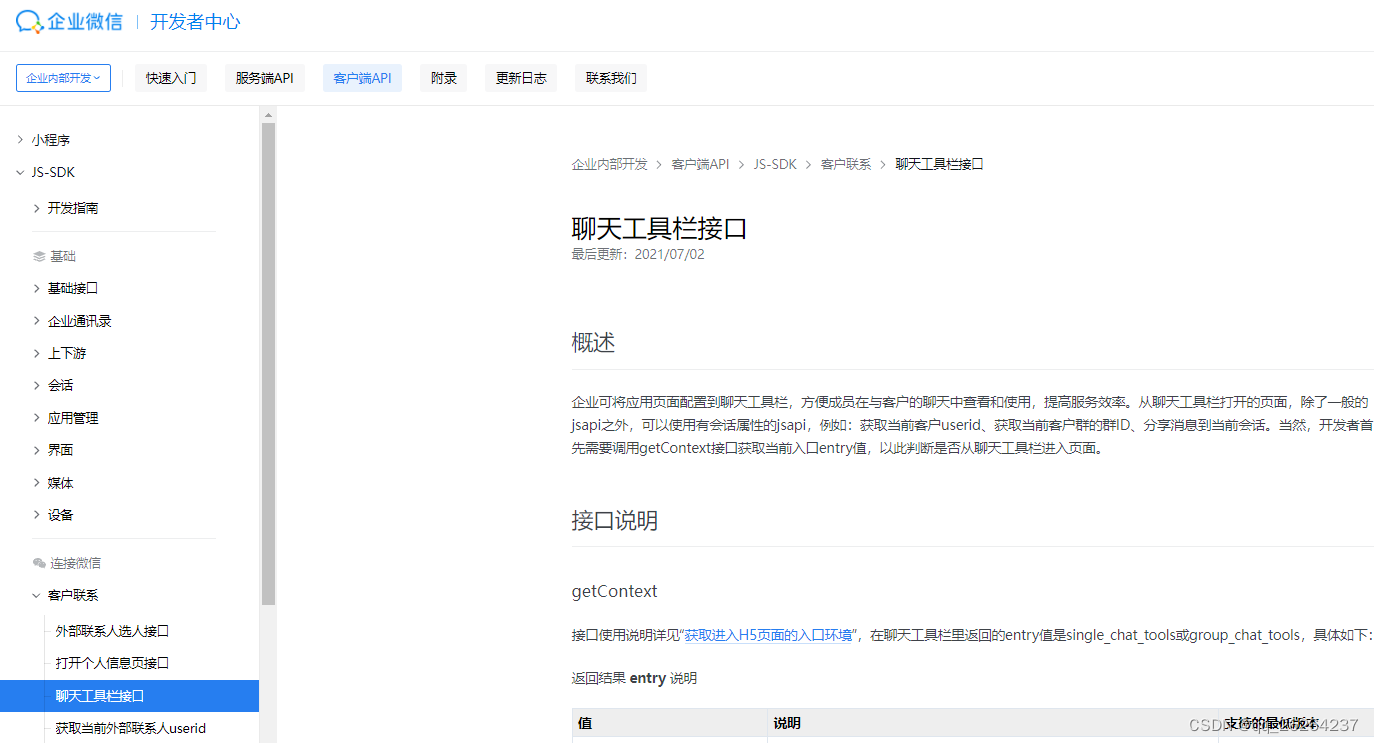Open the 企业内部开发 dropdown
Image resolution: width=1374 pixels, height=743 pixels.
pos(63,78)
